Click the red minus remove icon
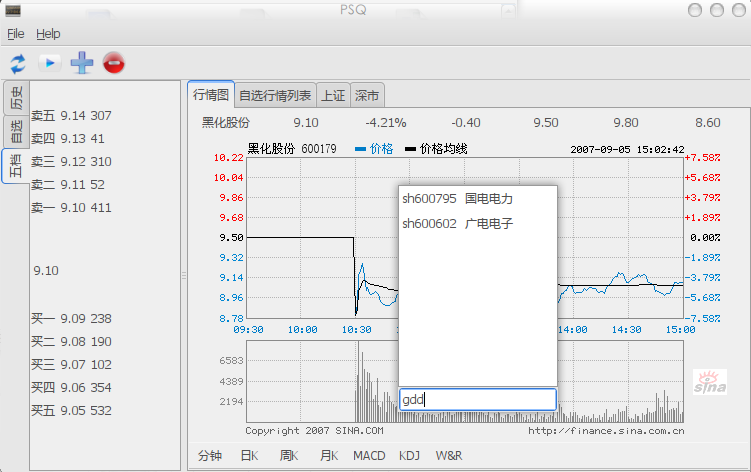 [114, 63]
